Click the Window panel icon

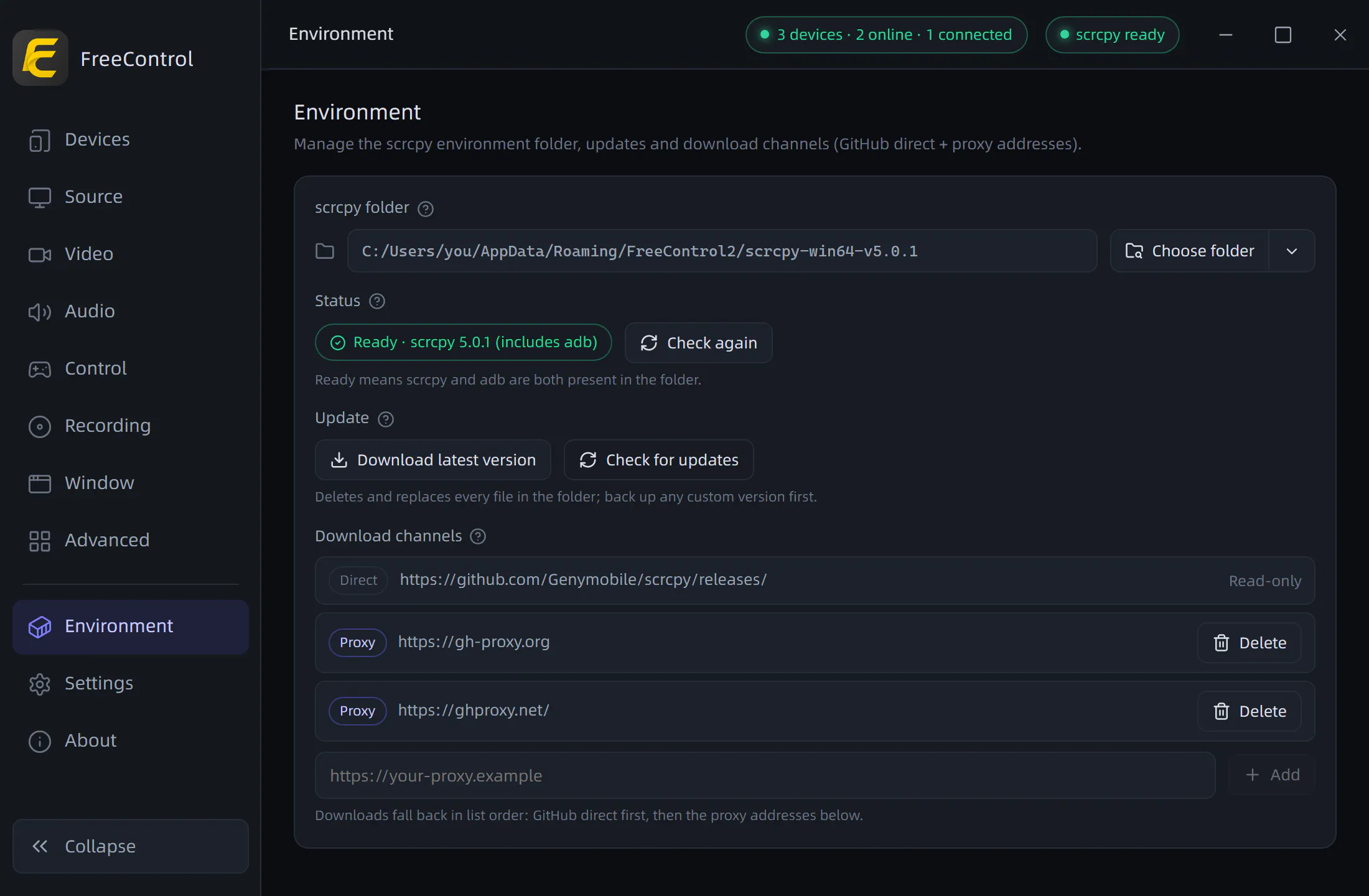coord(40,483)
